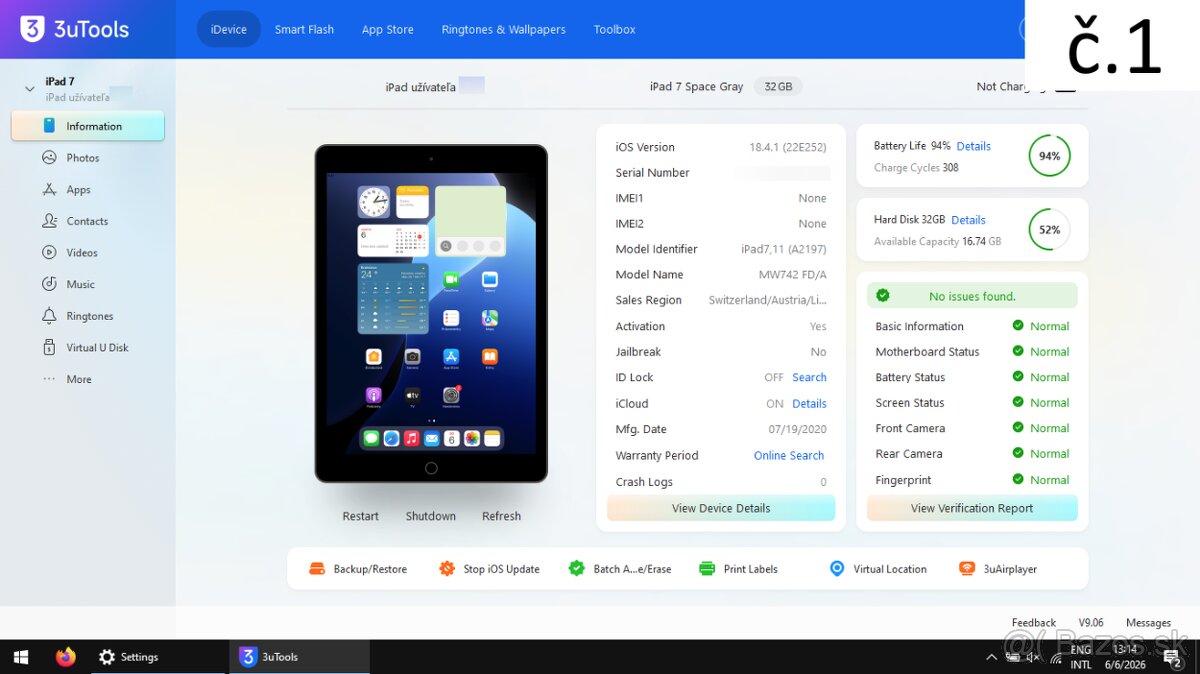
Task: Click the More ellipsis icon
Action: 49,379
